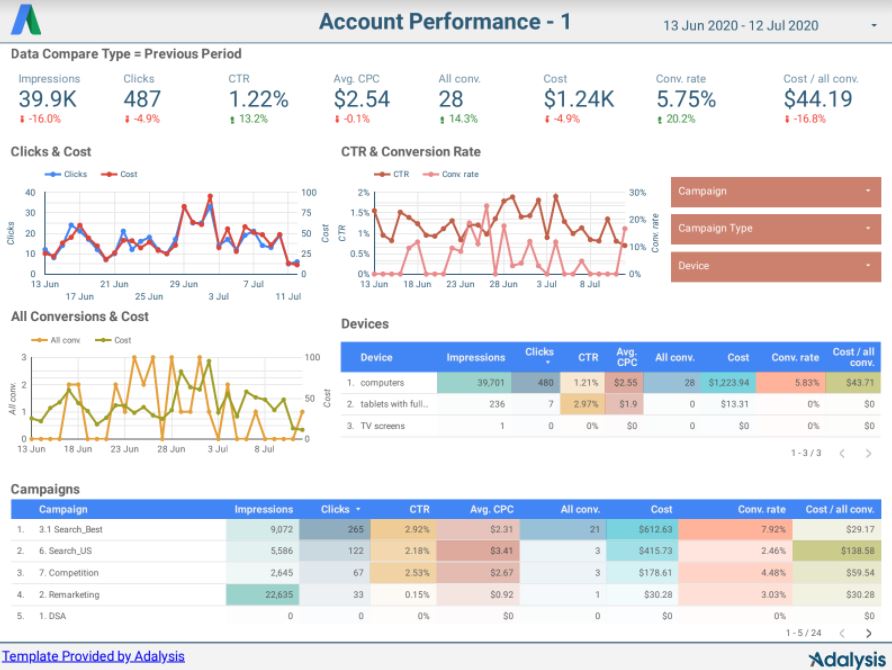Go to next page of Devices table
This screenshot has width=892, height=670.
868,453
